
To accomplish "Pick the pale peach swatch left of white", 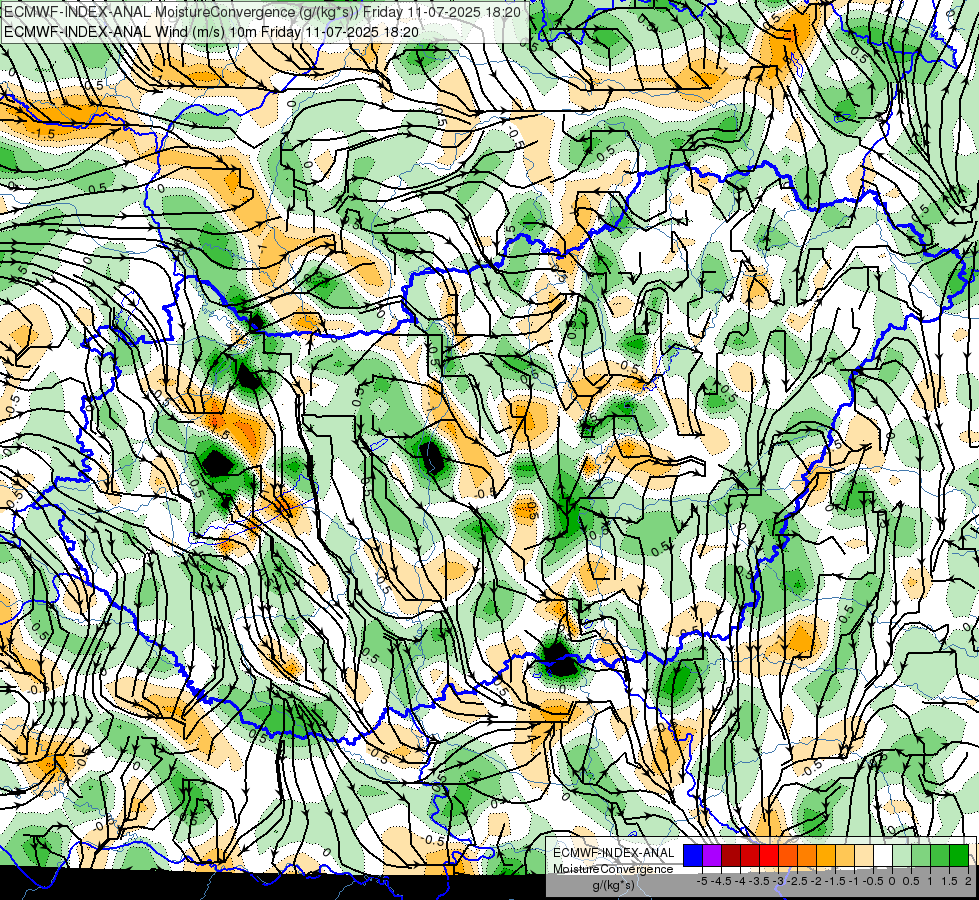I will (x=864, y=856).
